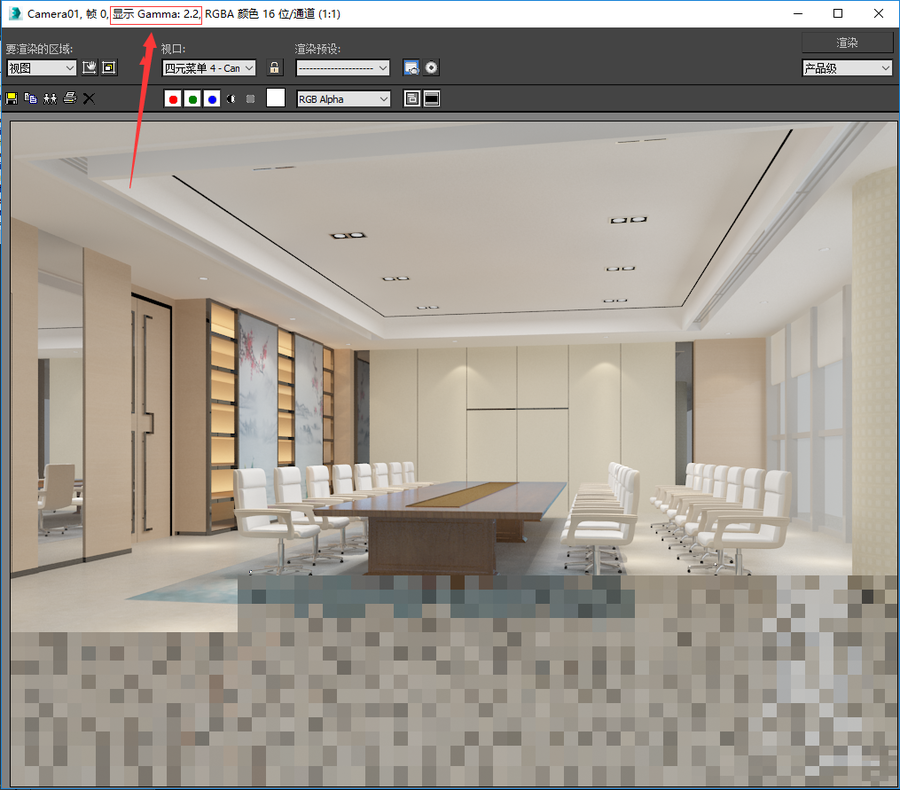Minimize the render frame window
The height and width of the screenshot is (790, 900).
coord(798,13)
